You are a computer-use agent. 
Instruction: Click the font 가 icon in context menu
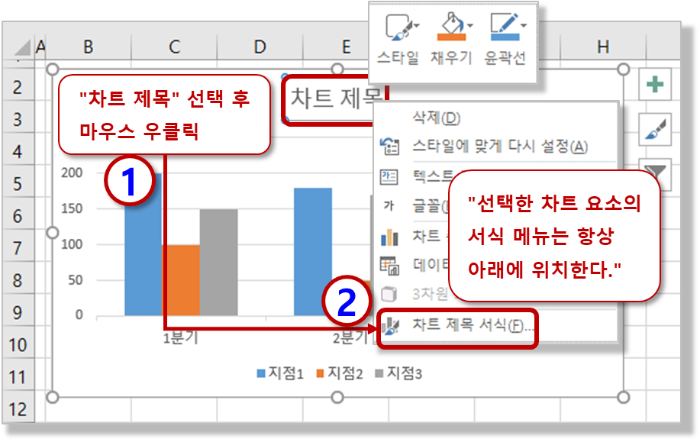point(389,205)
